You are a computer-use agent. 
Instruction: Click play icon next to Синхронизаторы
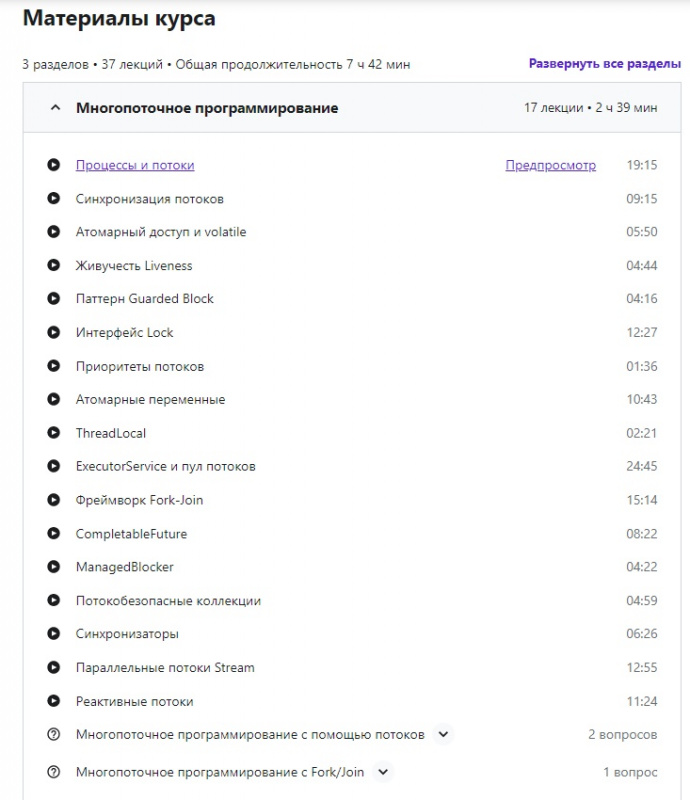[54, 634]
